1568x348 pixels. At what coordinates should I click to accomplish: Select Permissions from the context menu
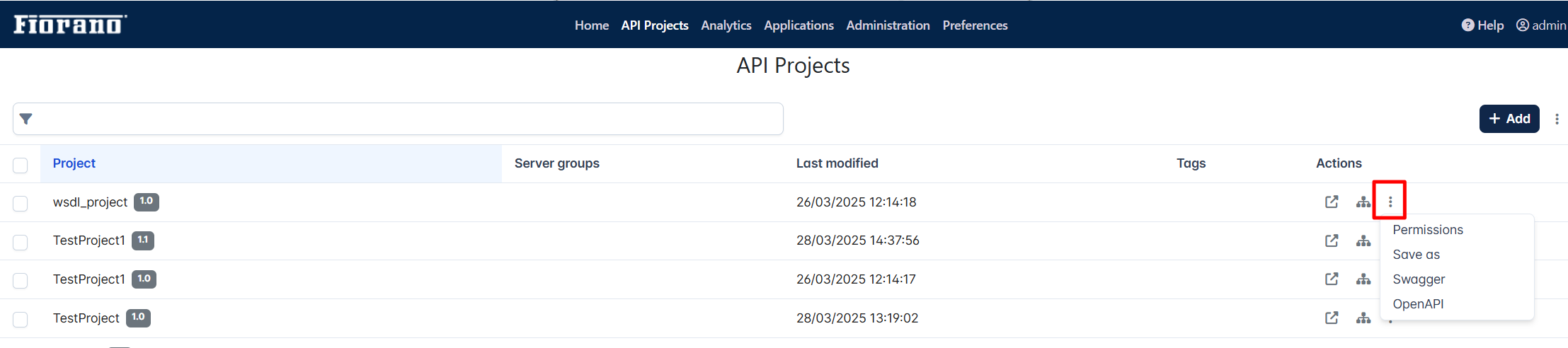tap(1428, 230)
